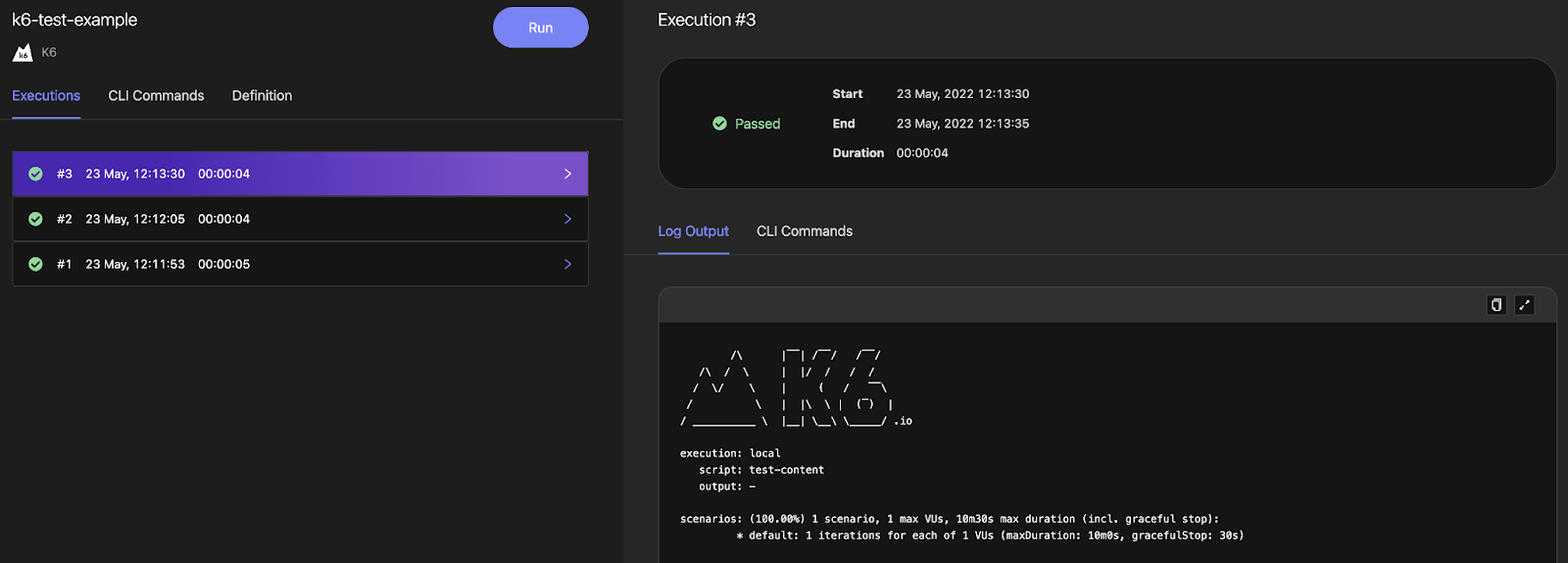The height and width of the screenshot is (563, 1568).
Task: Open execution #3 via its chevron arrow
Action: point(567,174)
